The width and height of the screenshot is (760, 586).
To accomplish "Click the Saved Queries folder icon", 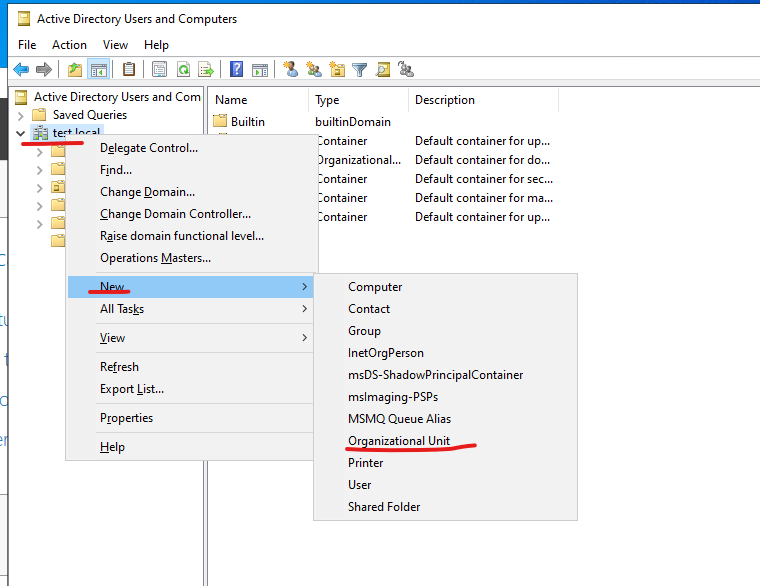I will (x=39, y=115).
